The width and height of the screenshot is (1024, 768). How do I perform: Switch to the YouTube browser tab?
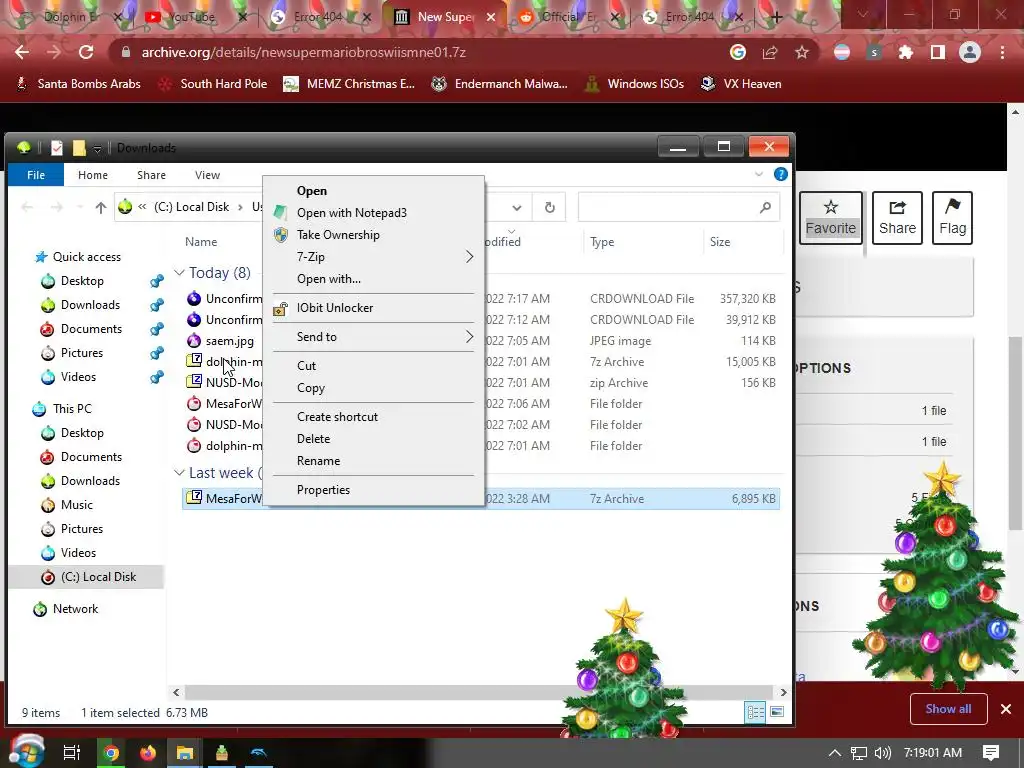[193, 17]
